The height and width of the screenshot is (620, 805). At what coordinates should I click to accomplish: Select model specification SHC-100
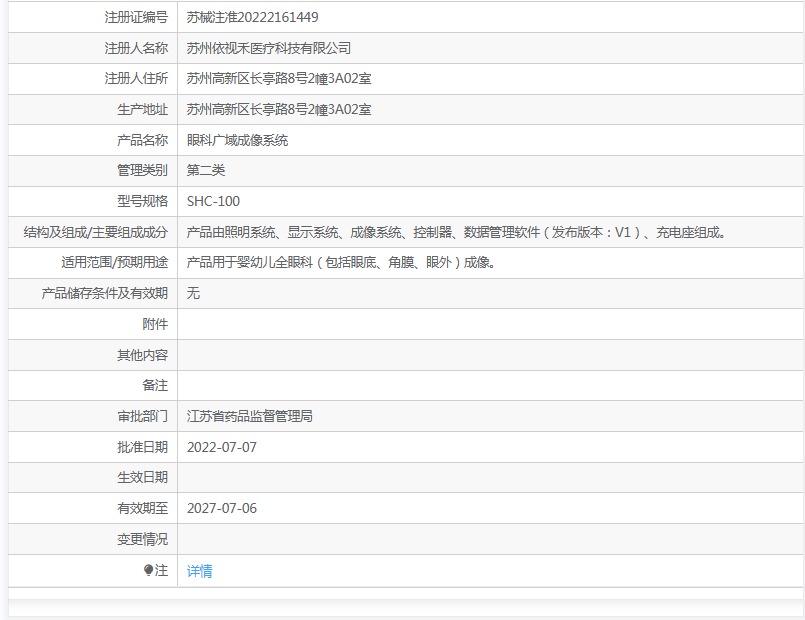point(214,201)
